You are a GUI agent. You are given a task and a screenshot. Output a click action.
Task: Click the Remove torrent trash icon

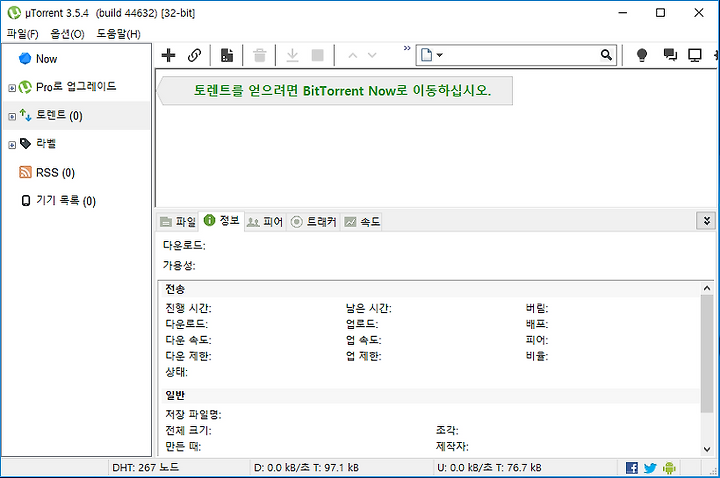[x=260, y=56]
